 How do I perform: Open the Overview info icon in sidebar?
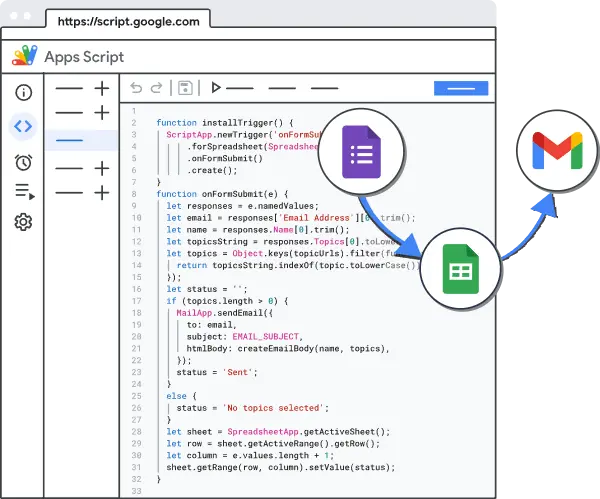23,93
